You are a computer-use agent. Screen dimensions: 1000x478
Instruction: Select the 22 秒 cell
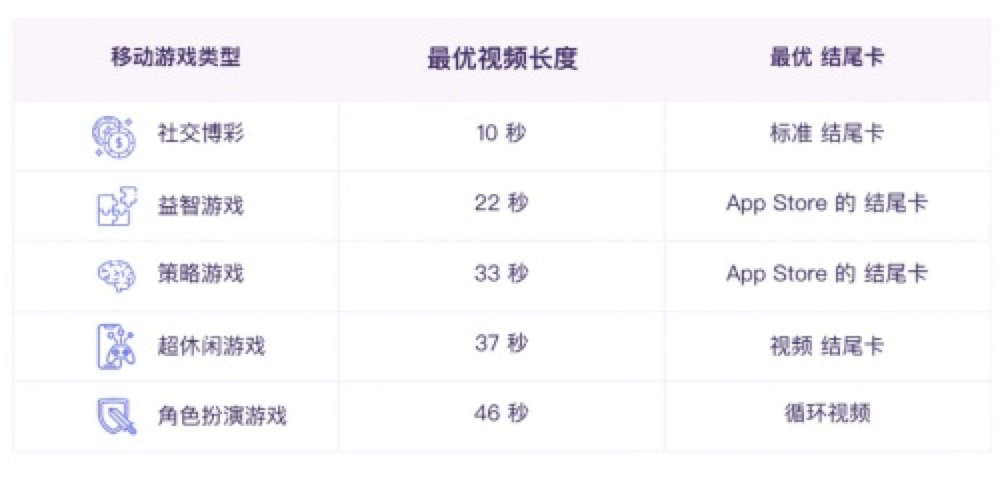tap(501, 205)
